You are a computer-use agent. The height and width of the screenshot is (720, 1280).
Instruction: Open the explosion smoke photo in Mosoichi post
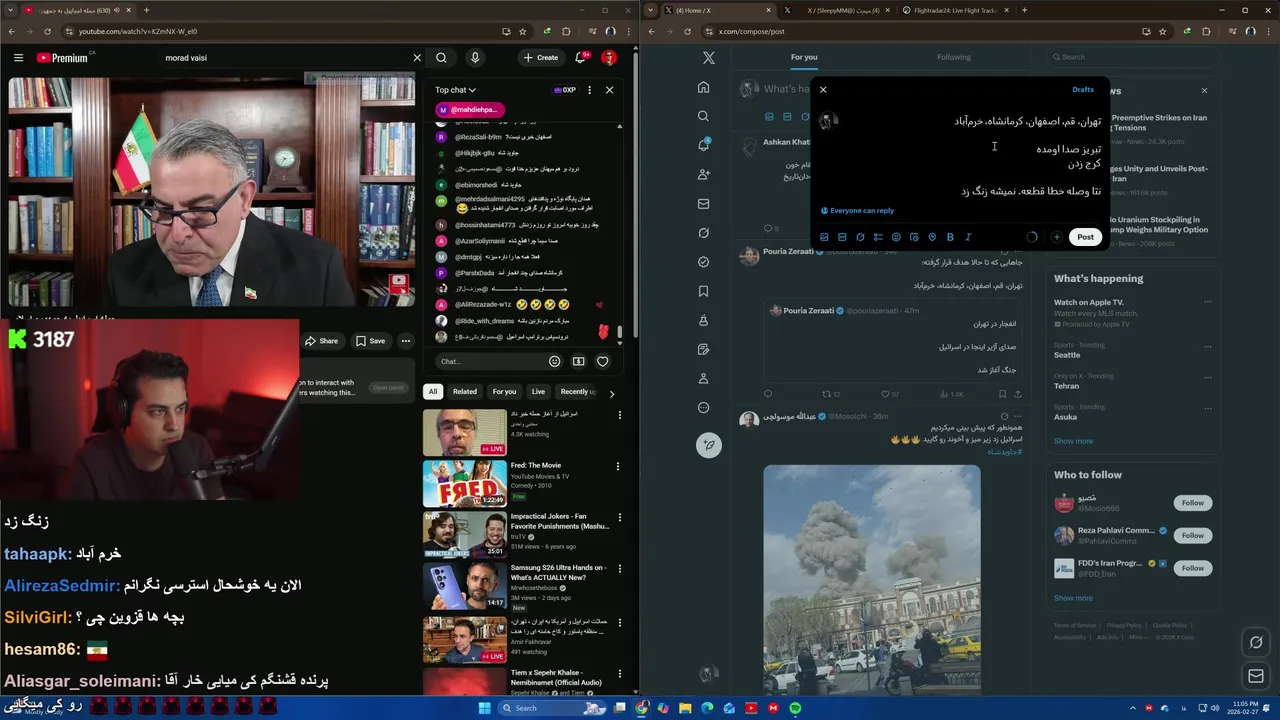tap(871, 580)
